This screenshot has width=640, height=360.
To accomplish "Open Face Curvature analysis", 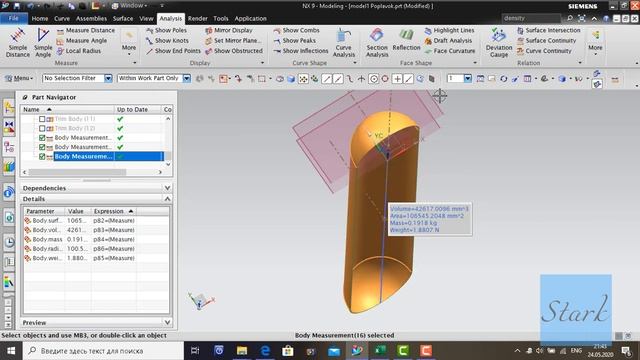I will point(450,51).
